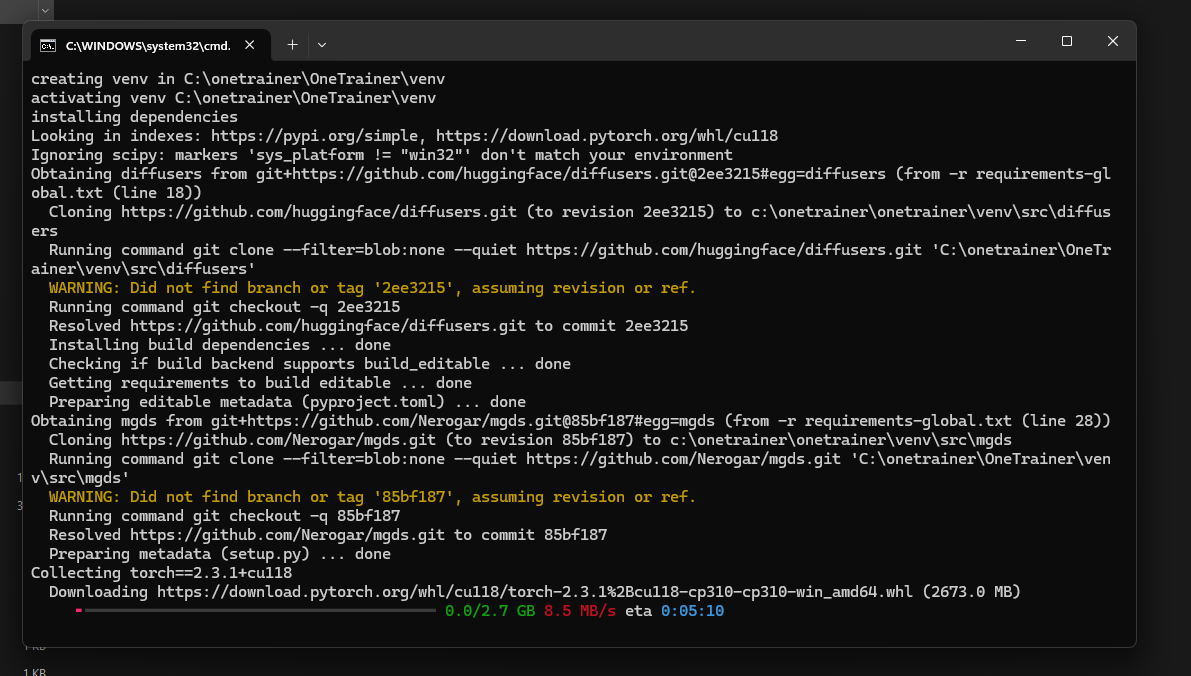1191x676 pixels.
Task: Close the cmd terminal tab
Action: pos(250,45)
